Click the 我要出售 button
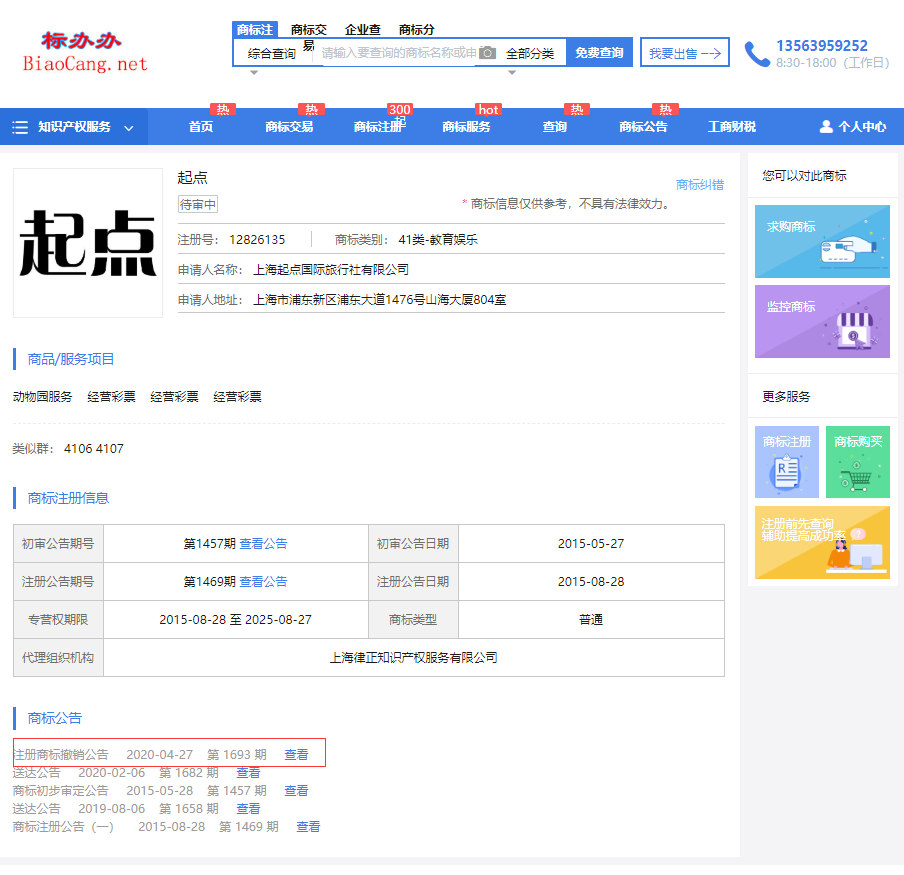This screenshot has width=904, height=875. tap(685, 52)
